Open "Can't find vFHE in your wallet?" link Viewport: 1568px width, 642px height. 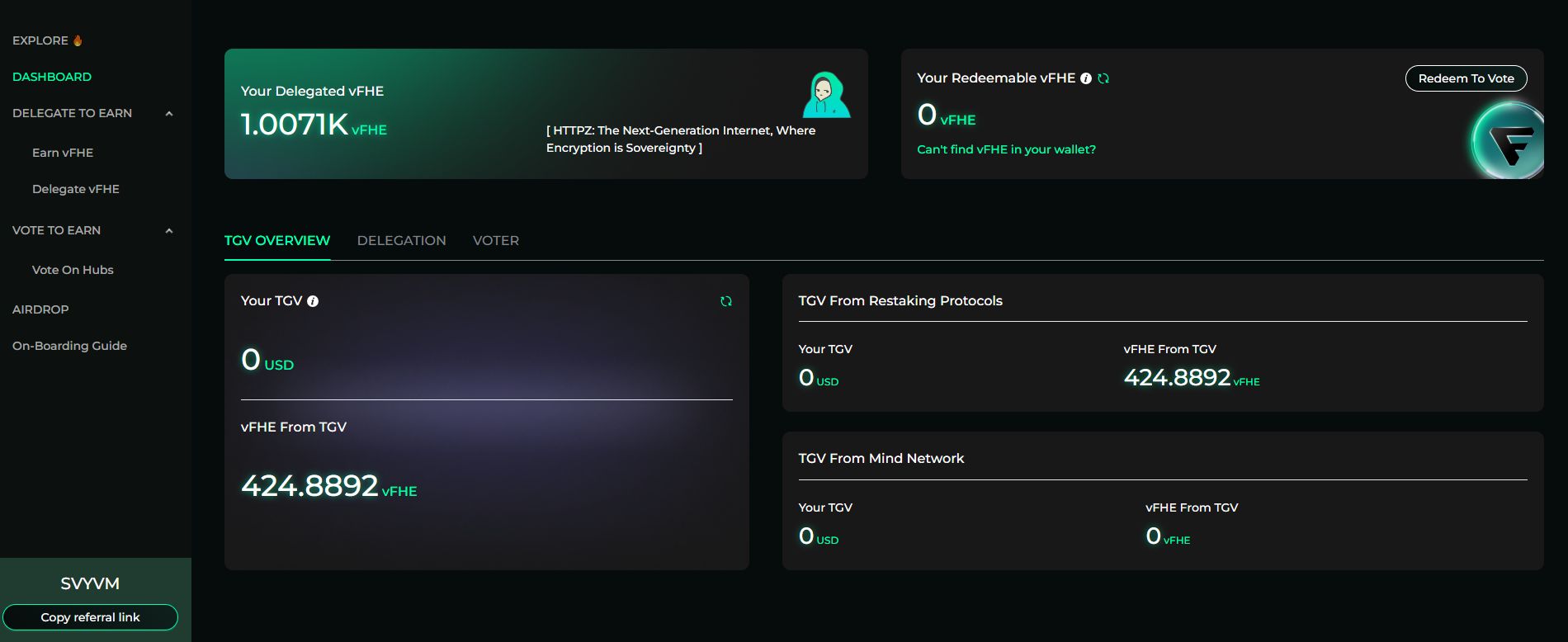(1006, 149)
